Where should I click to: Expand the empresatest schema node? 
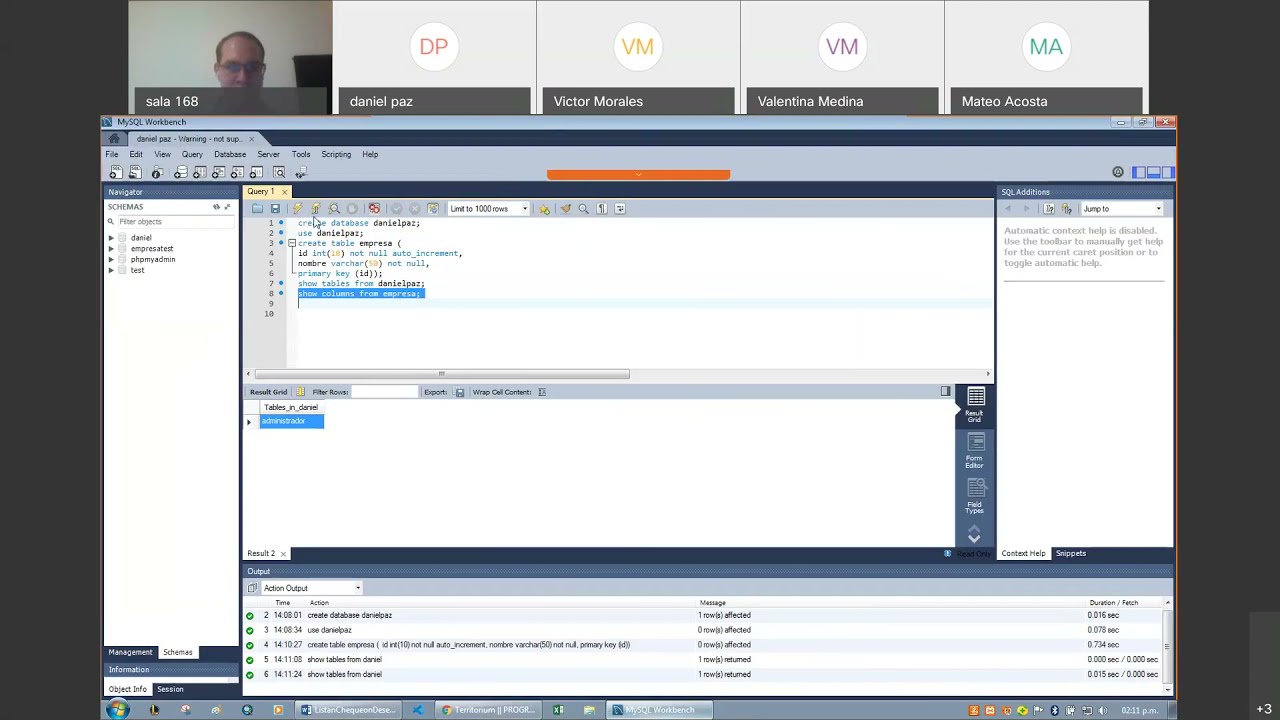[x=111, y=249]
